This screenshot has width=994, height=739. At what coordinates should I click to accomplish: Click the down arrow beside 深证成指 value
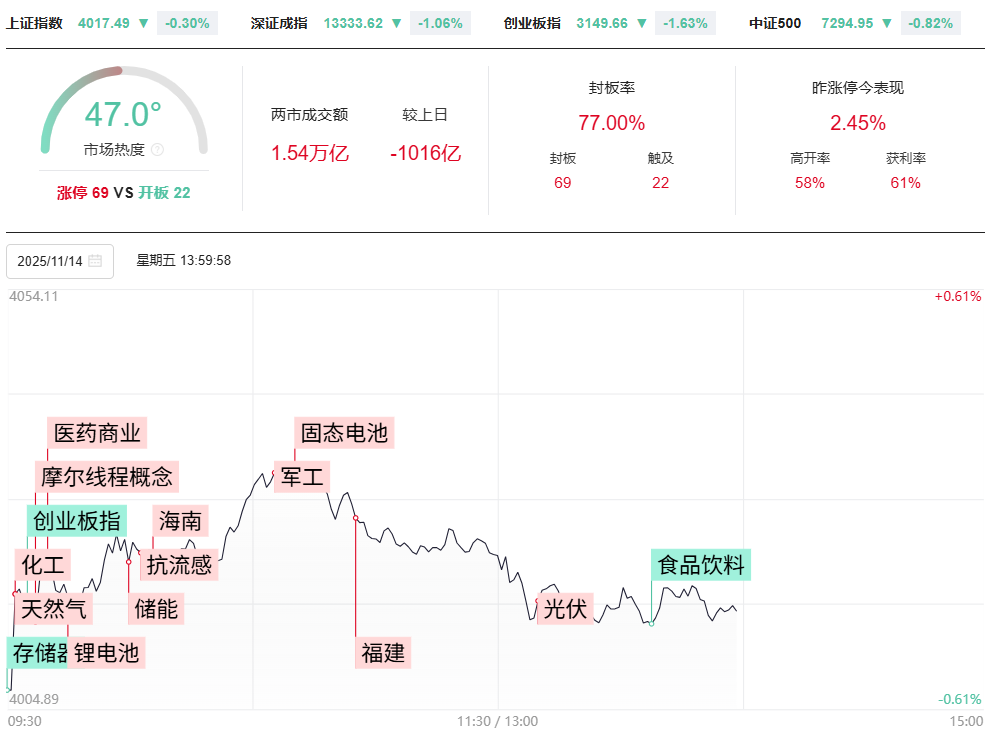pos(398,23)
